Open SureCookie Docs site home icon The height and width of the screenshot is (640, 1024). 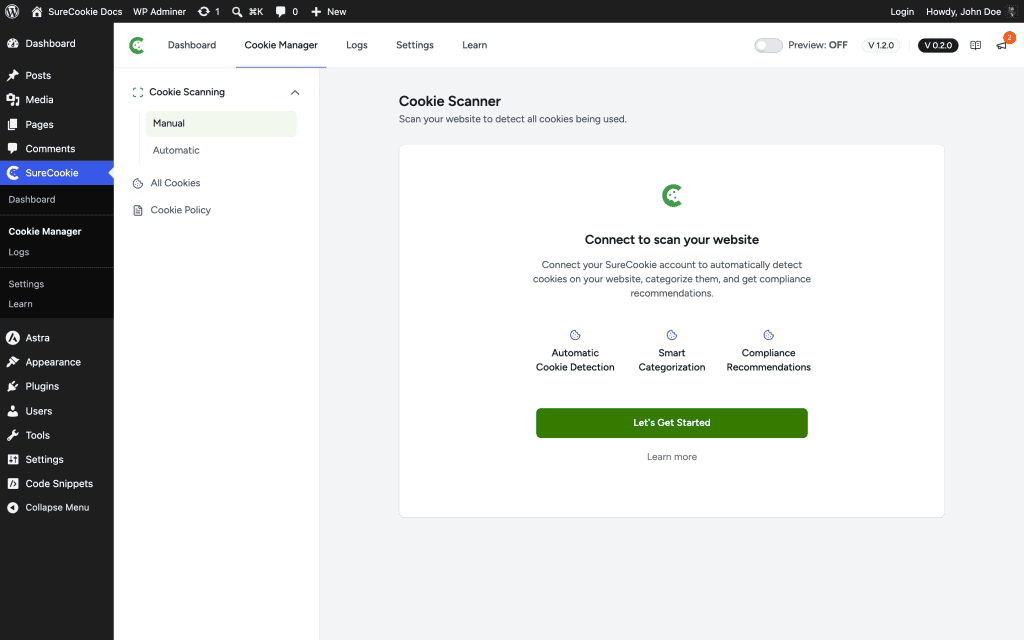[37, 11]
